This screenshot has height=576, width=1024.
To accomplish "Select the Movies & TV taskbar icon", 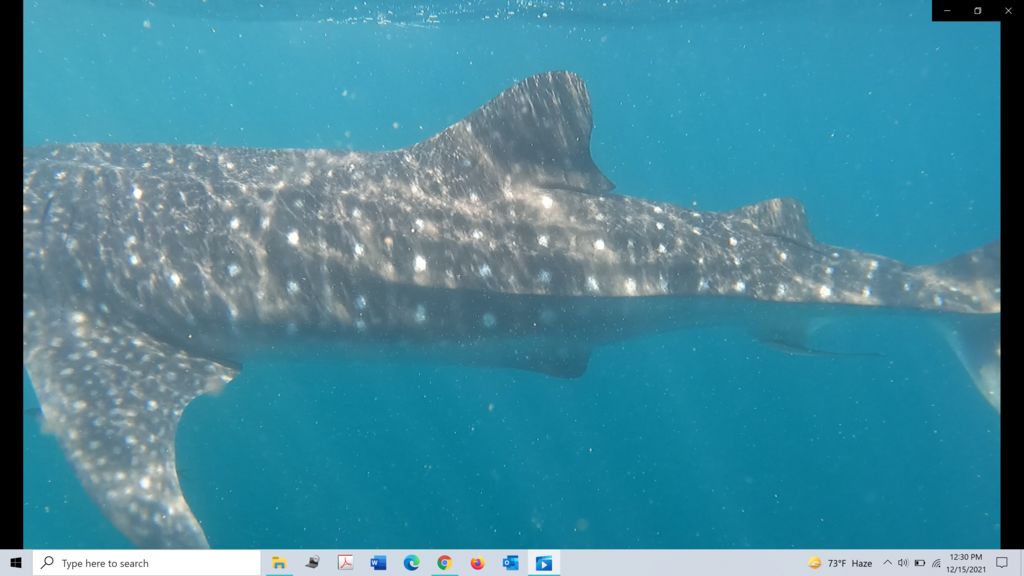I will [543, 563].
